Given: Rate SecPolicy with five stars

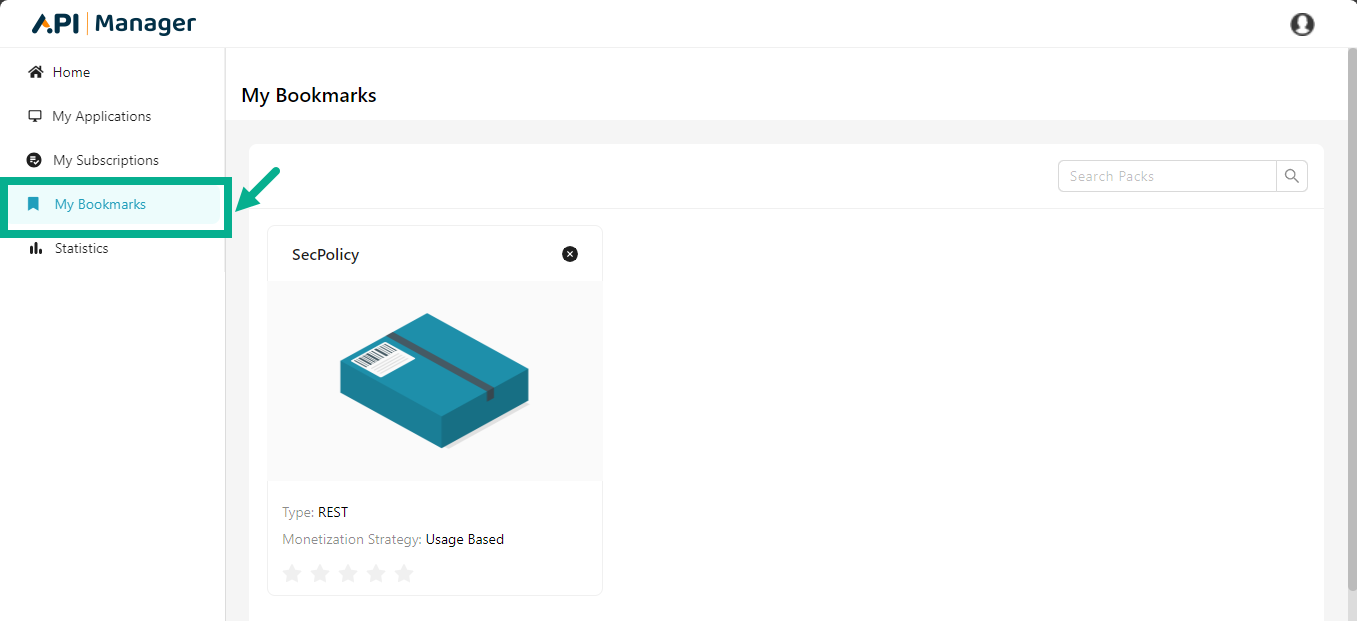Looking at the screenshot, I should [404, 573].
